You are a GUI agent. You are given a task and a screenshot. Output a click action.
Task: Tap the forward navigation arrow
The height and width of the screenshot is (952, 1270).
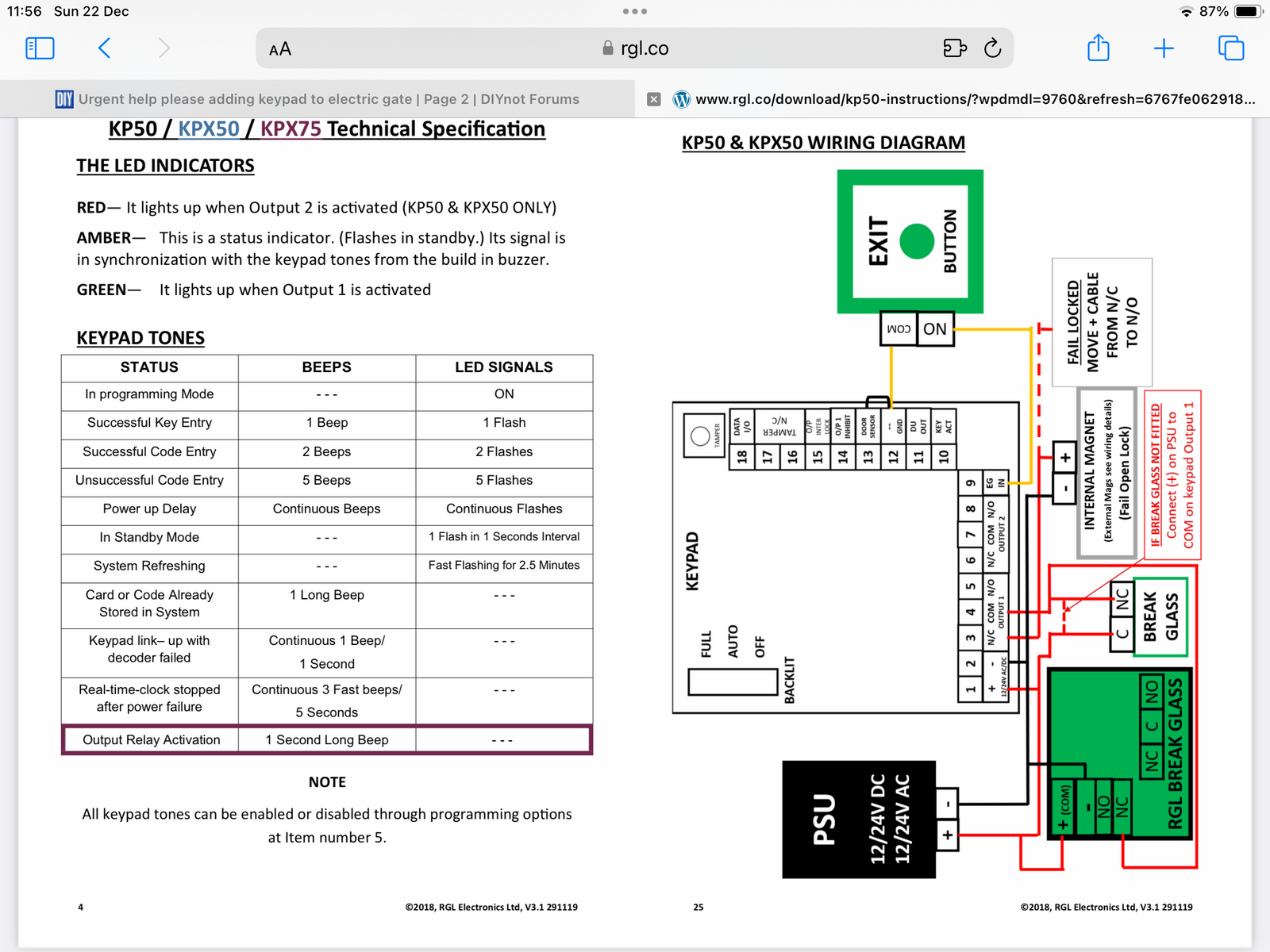164,48
